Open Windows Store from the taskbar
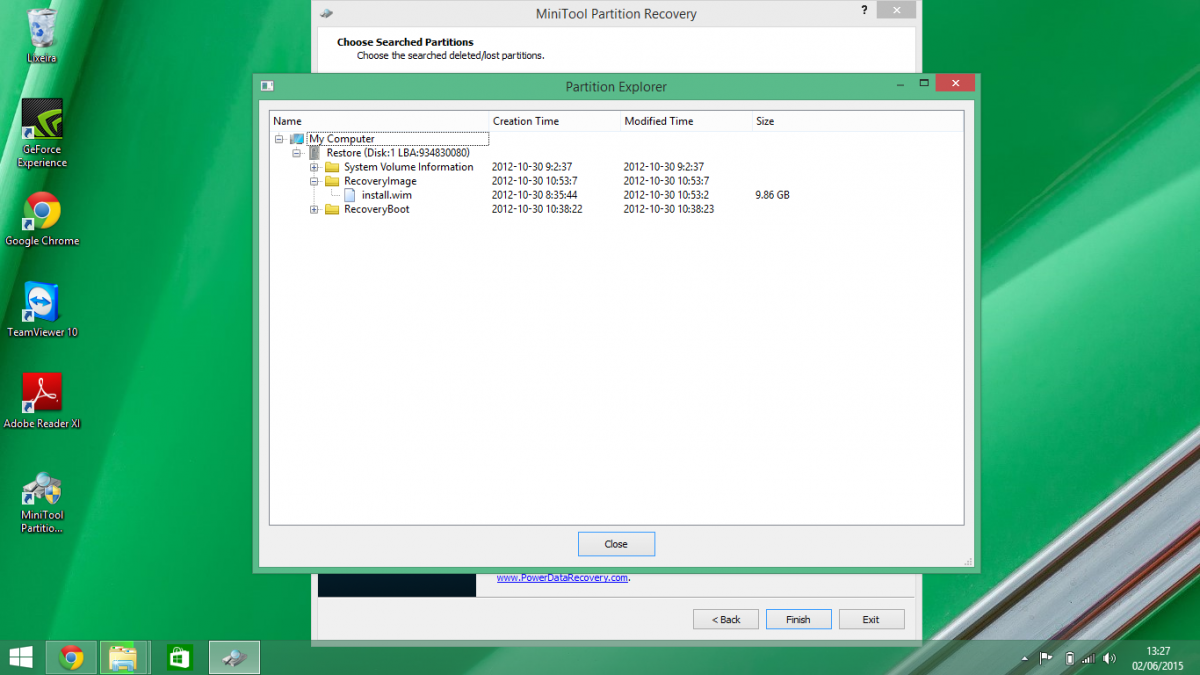This screenshot has width=1200, height=675. [179, 657]
